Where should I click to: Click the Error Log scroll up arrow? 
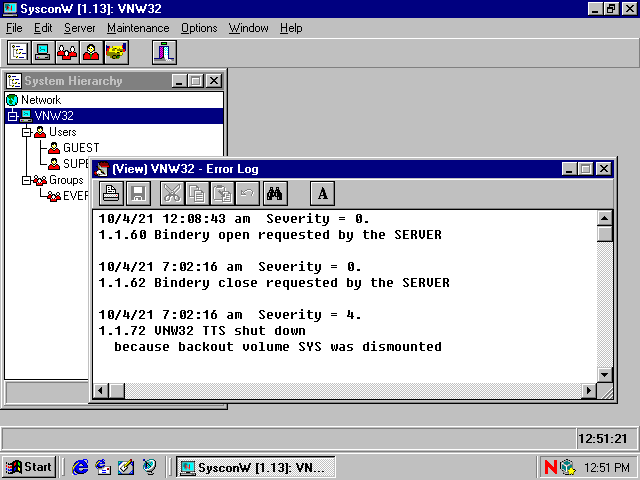[x=604, y=218]
